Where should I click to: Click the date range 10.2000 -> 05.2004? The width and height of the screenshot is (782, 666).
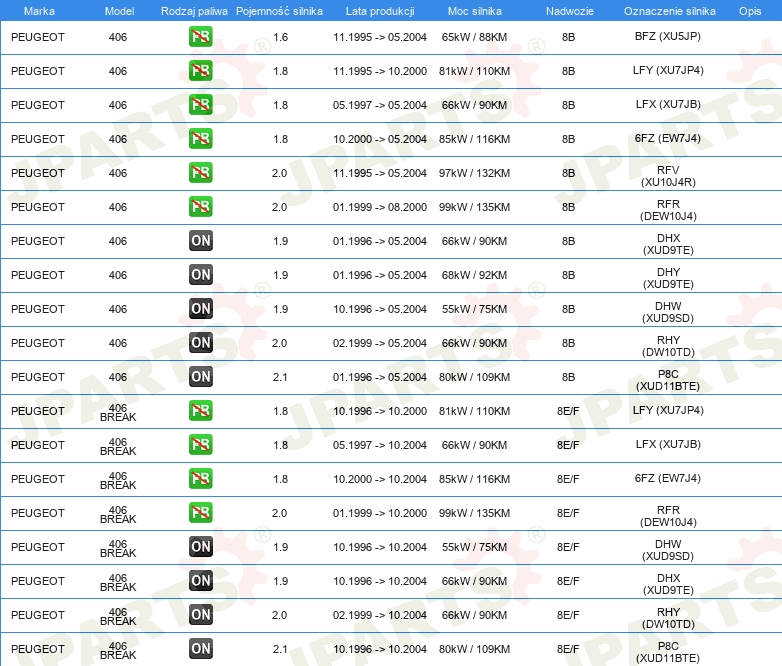380,139
